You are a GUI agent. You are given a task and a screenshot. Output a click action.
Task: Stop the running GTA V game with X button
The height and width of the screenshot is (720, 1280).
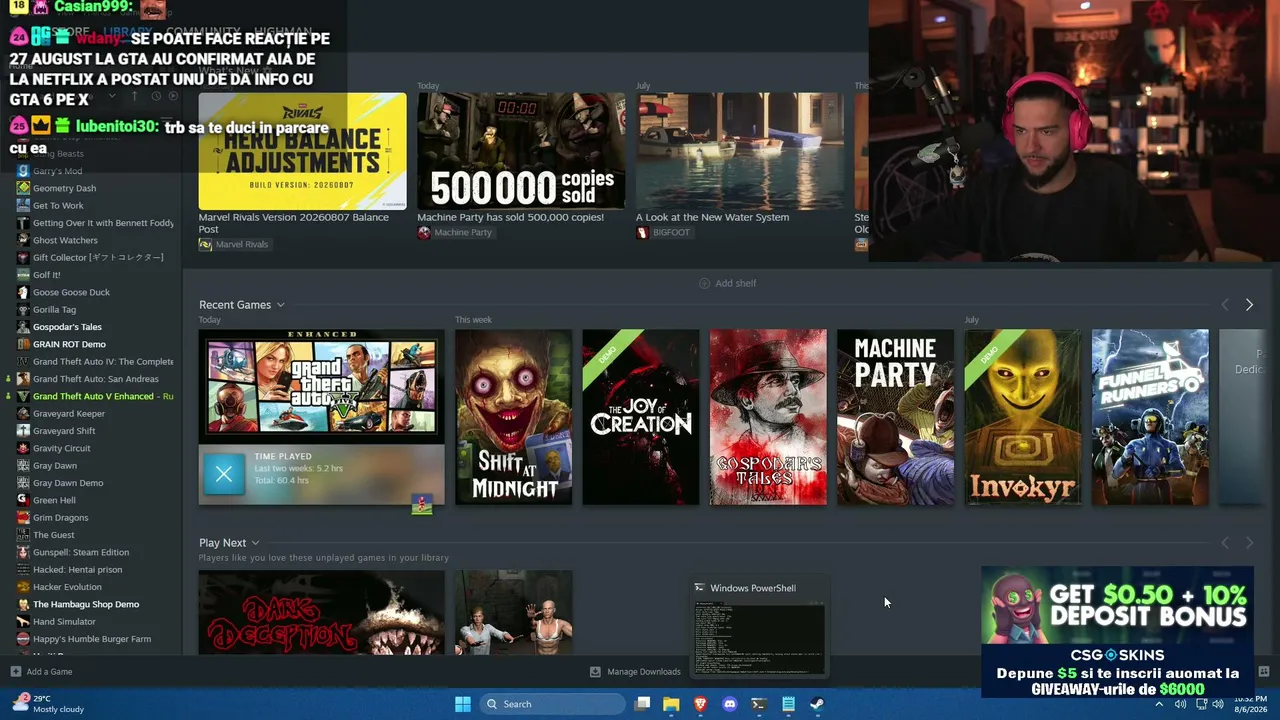[x=224, y=475]
